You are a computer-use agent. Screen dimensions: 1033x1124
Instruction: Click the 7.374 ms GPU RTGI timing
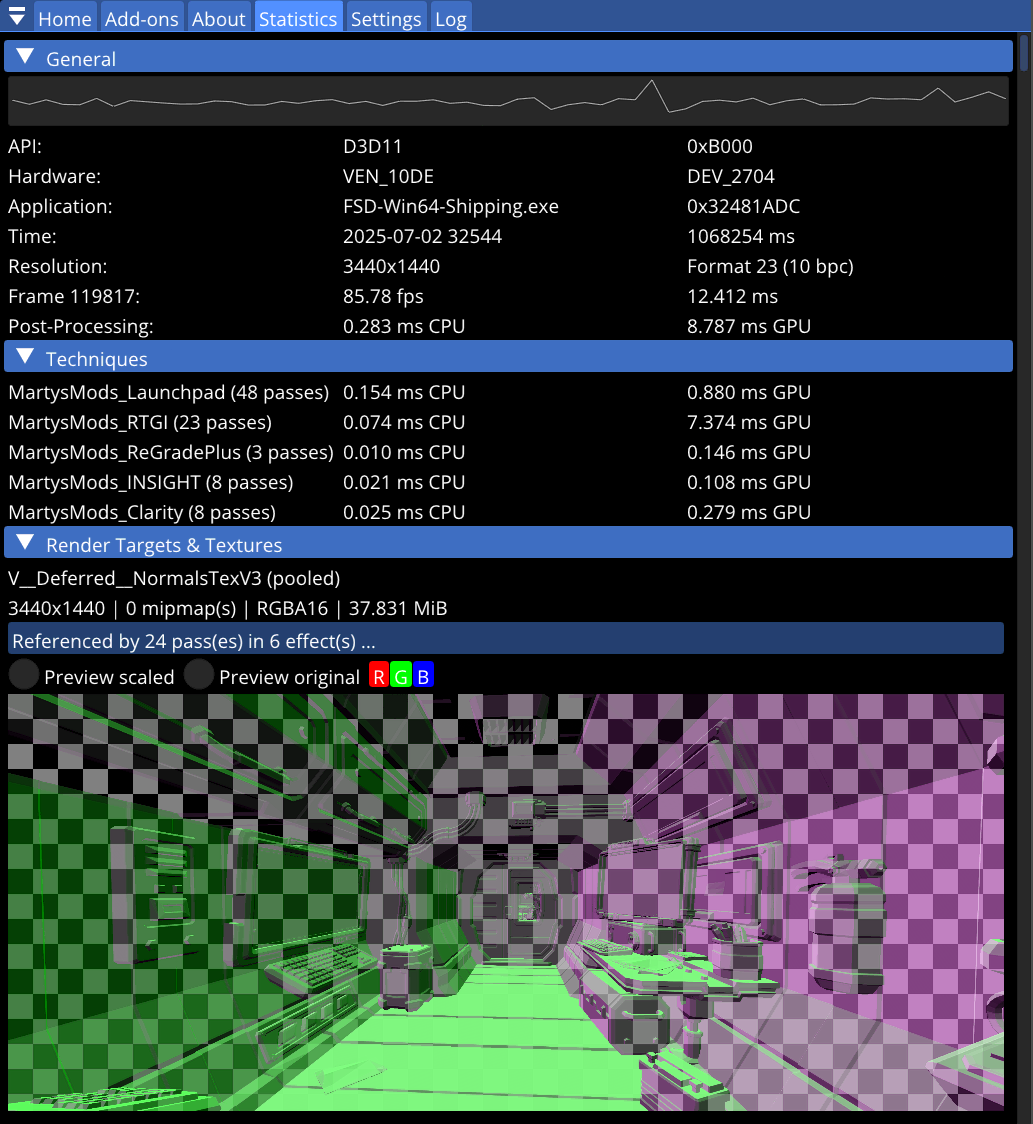[749, 422]
